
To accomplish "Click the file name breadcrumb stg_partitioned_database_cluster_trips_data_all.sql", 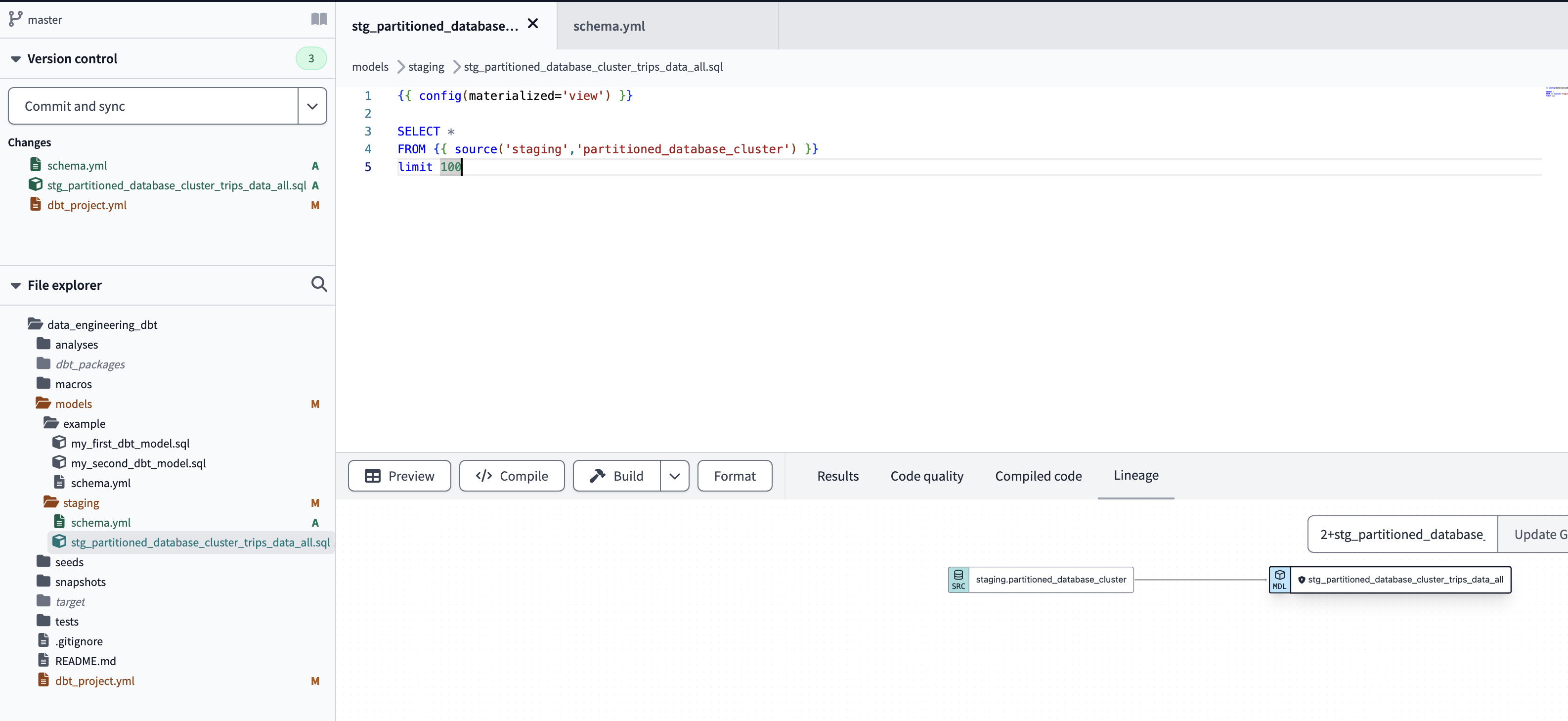I will pyautogui.click(x=593, y=67).
